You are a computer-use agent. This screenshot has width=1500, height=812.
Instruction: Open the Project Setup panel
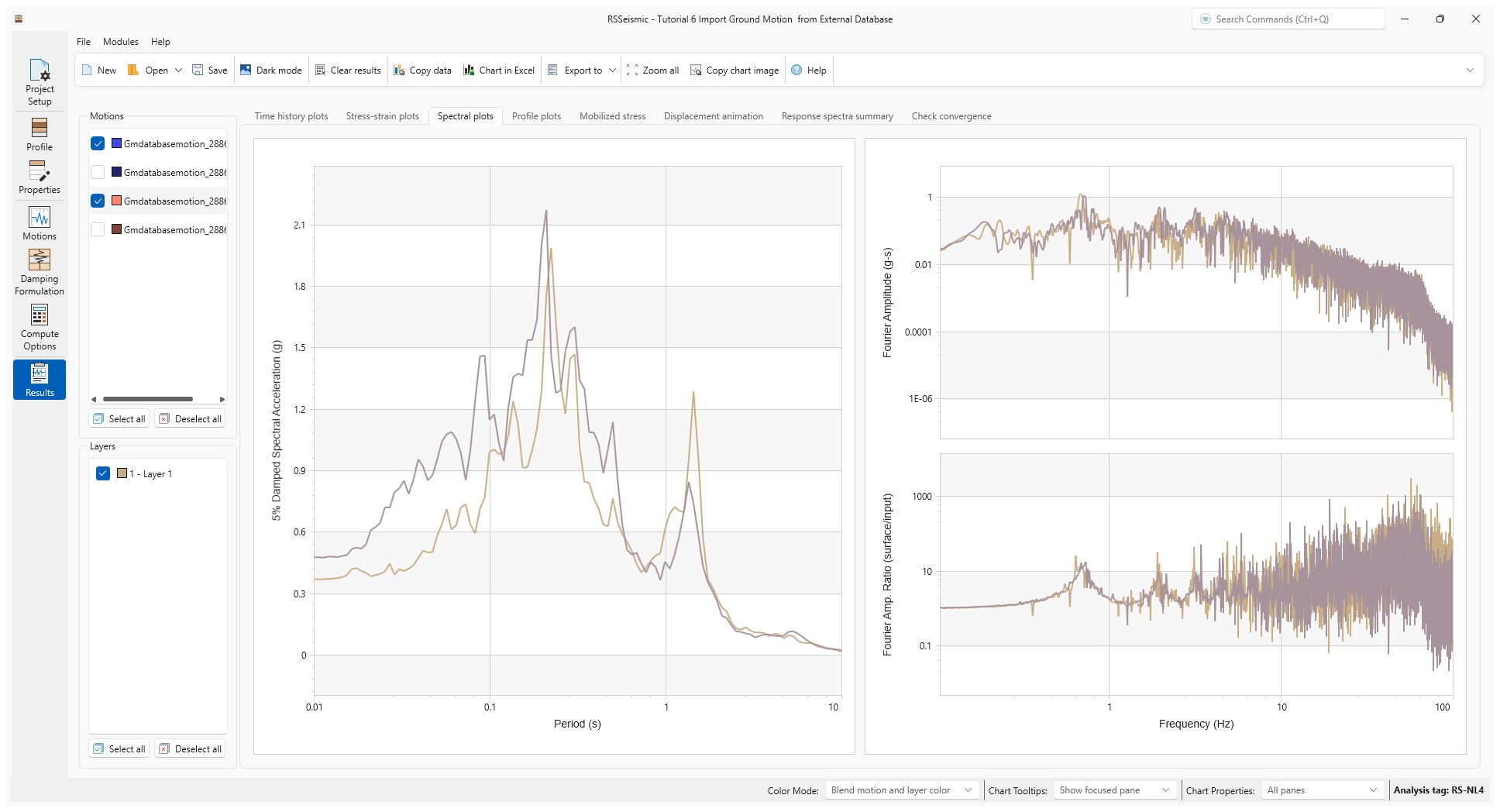39,81
